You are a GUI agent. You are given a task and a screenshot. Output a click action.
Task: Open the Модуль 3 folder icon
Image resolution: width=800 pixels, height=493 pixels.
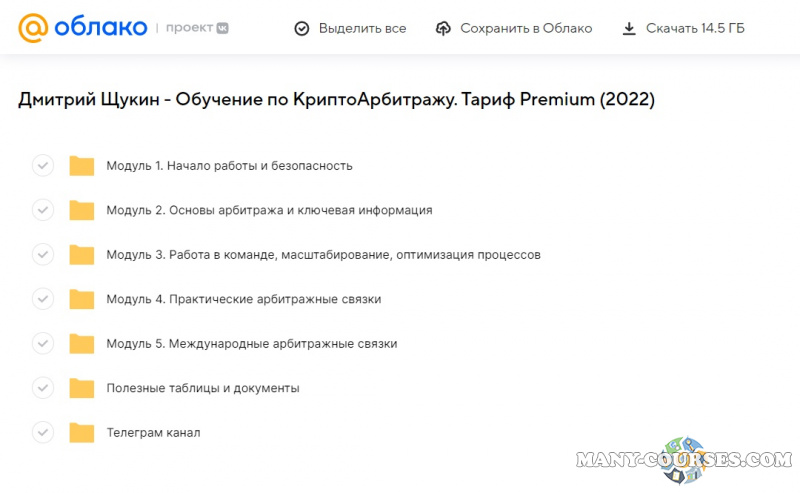pos(81,255)
